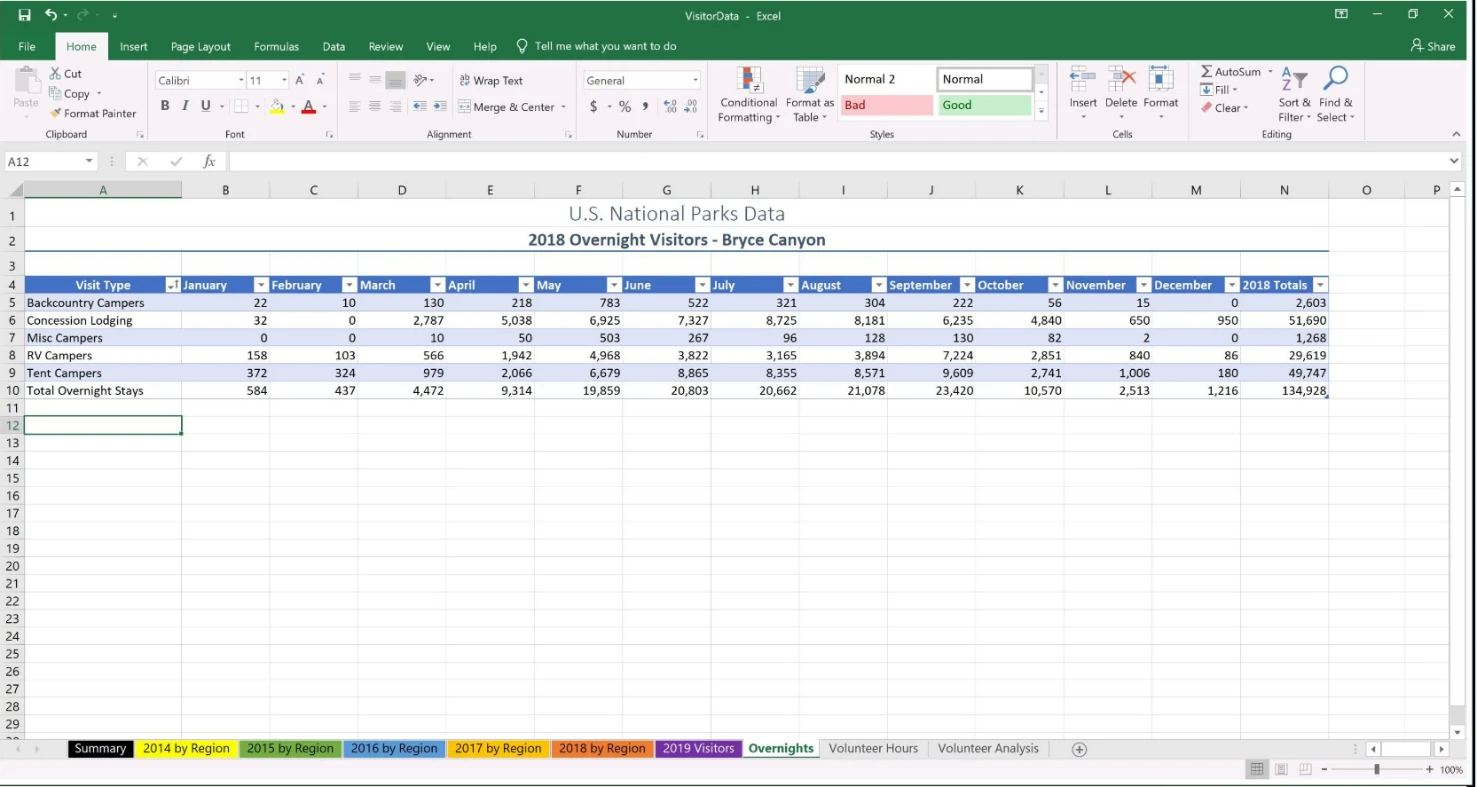The height and width of the screenshot is (787, 1477).
Task: Click the Save icon in title bar
Action: point(25,15)
